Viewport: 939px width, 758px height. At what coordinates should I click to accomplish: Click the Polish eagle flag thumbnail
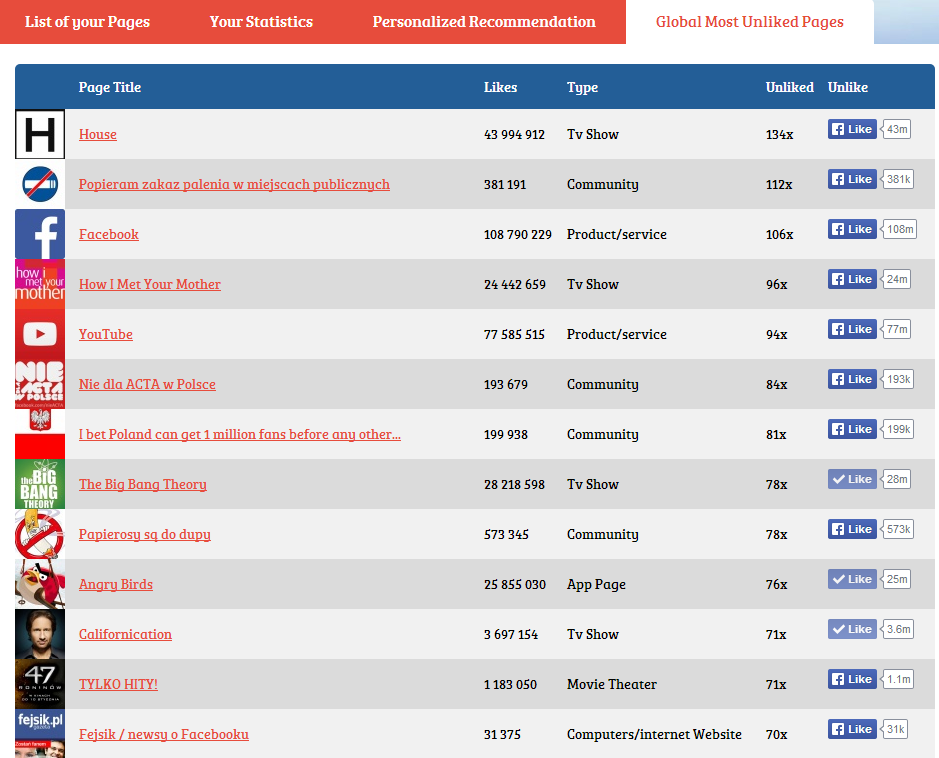[40, 434]
